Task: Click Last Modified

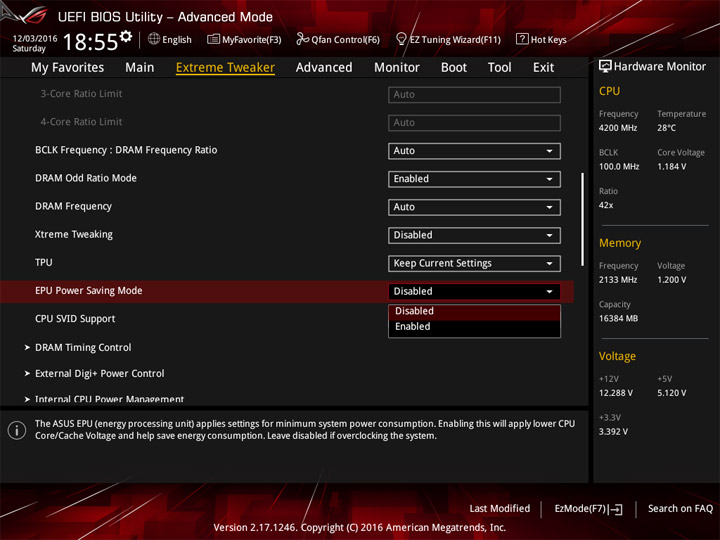Action: point(500,509)
